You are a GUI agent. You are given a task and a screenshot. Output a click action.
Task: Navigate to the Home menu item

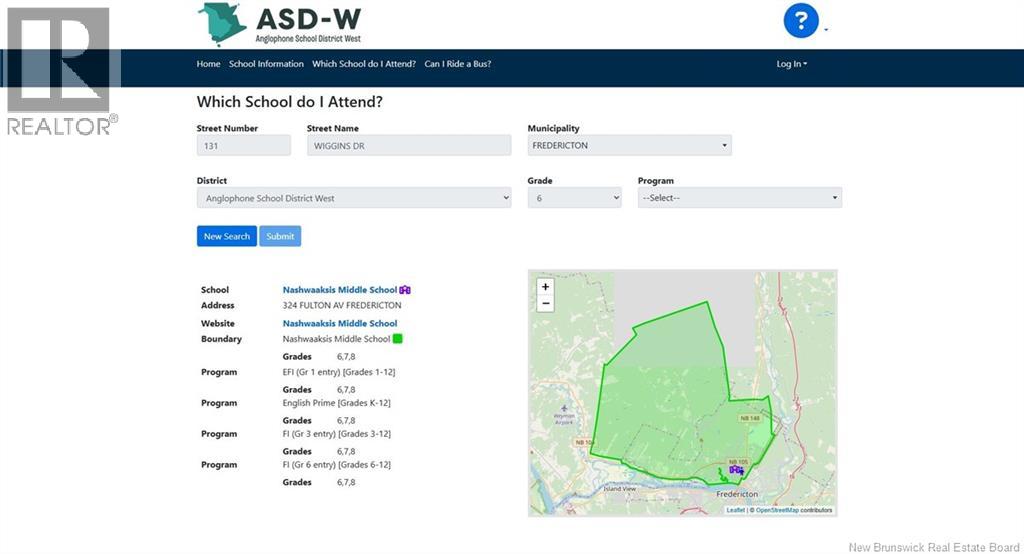[208, 64]
